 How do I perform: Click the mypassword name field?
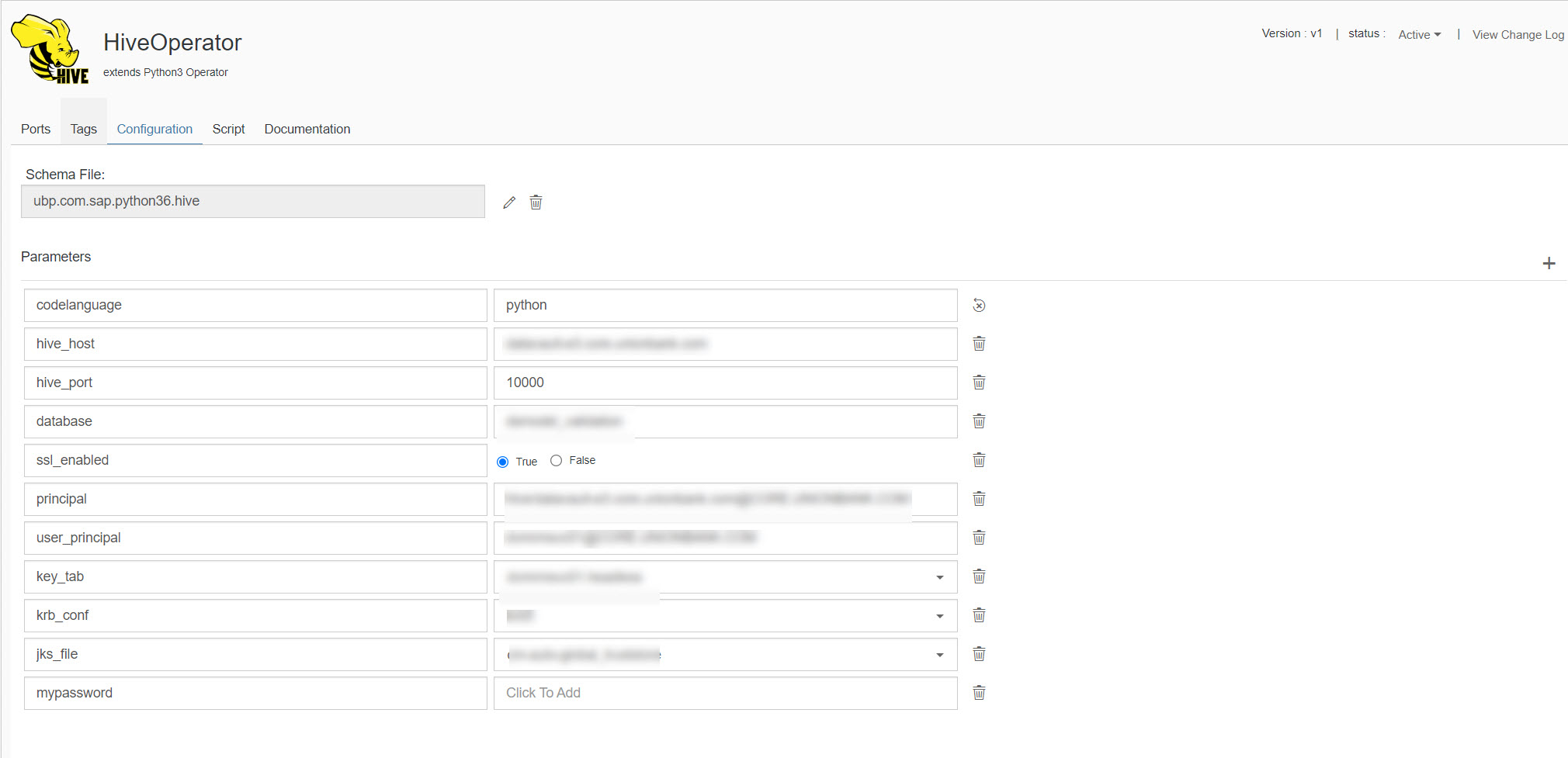(255, 693)
